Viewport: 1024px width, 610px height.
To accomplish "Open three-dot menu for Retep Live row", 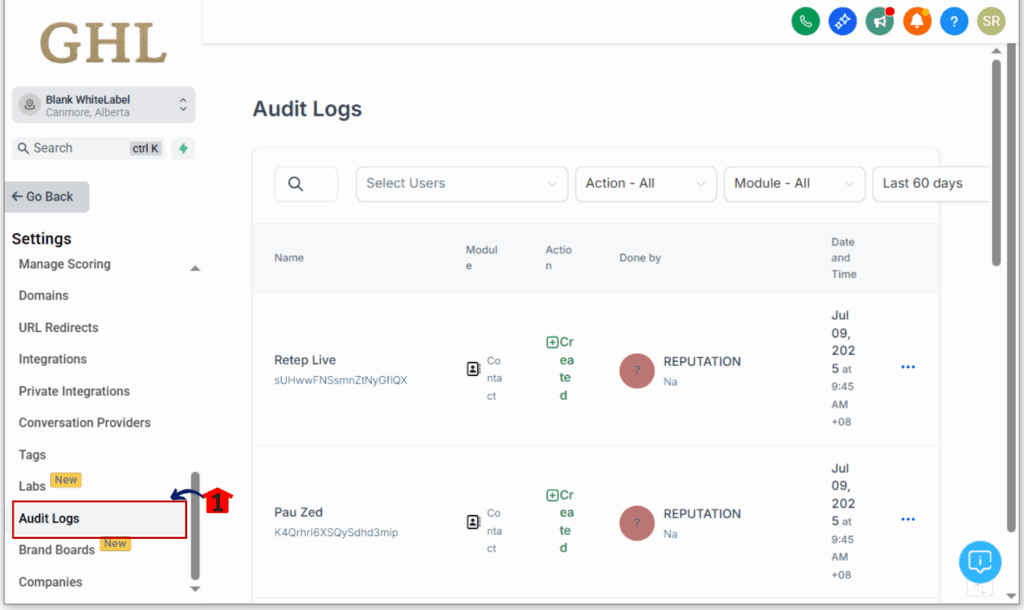I will pos(908,367).
